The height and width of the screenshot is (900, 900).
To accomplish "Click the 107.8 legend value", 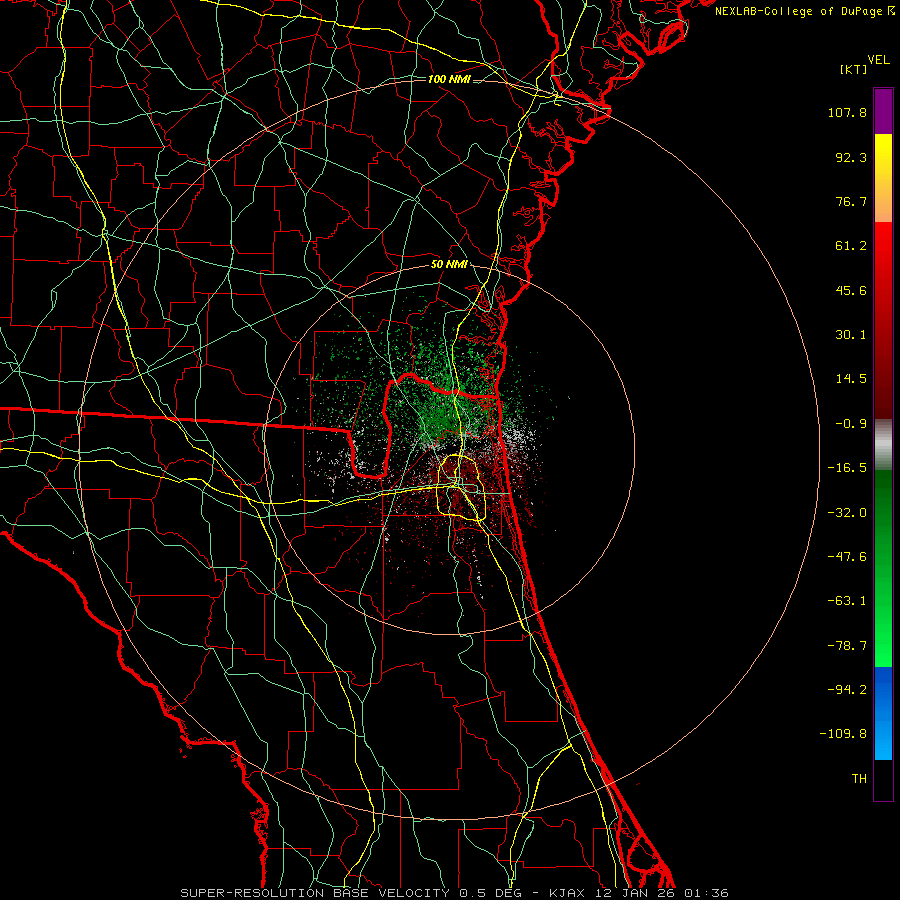I will (847, 112).
